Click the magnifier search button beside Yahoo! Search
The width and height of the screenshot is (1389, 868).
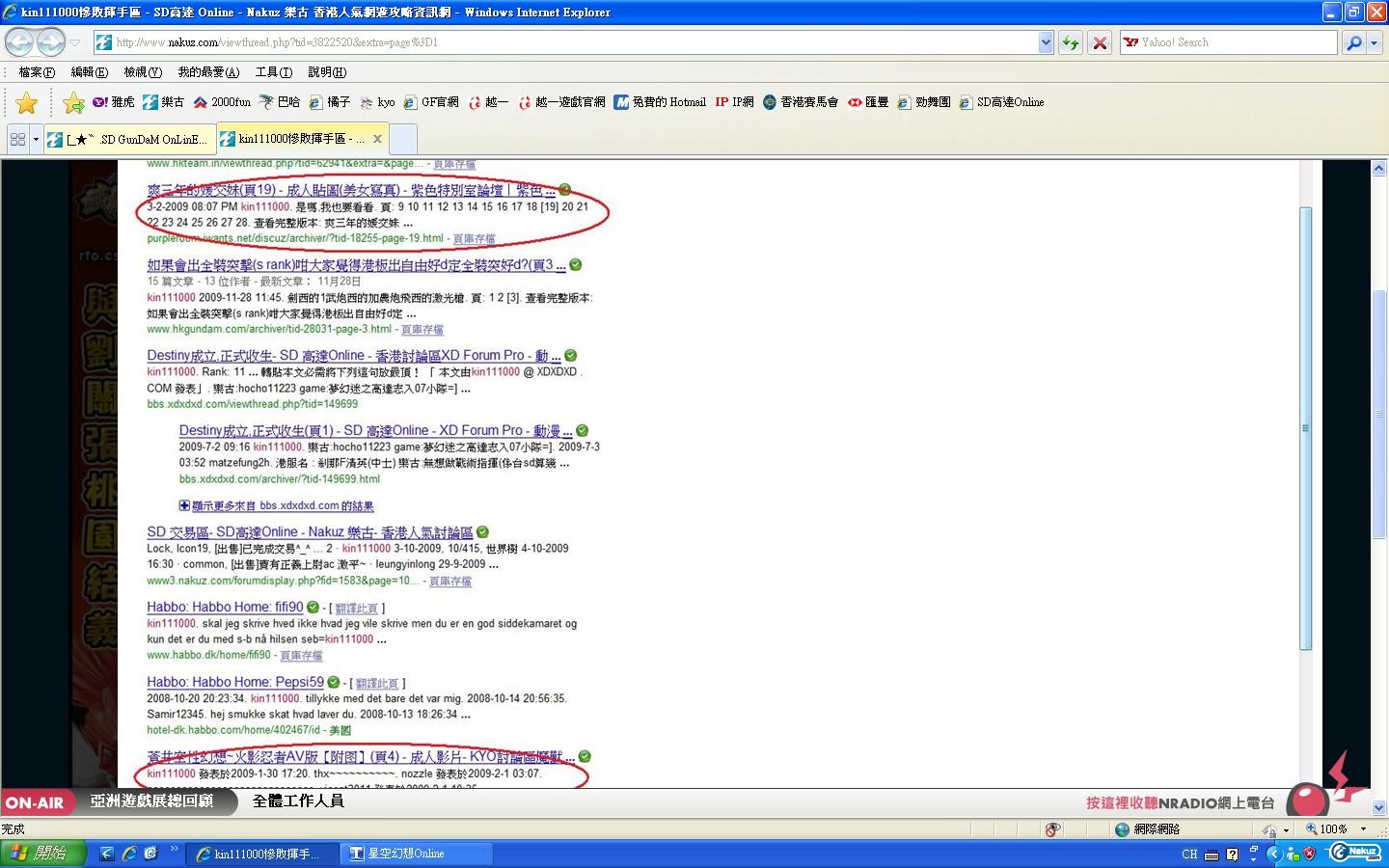pos(1353,42)
